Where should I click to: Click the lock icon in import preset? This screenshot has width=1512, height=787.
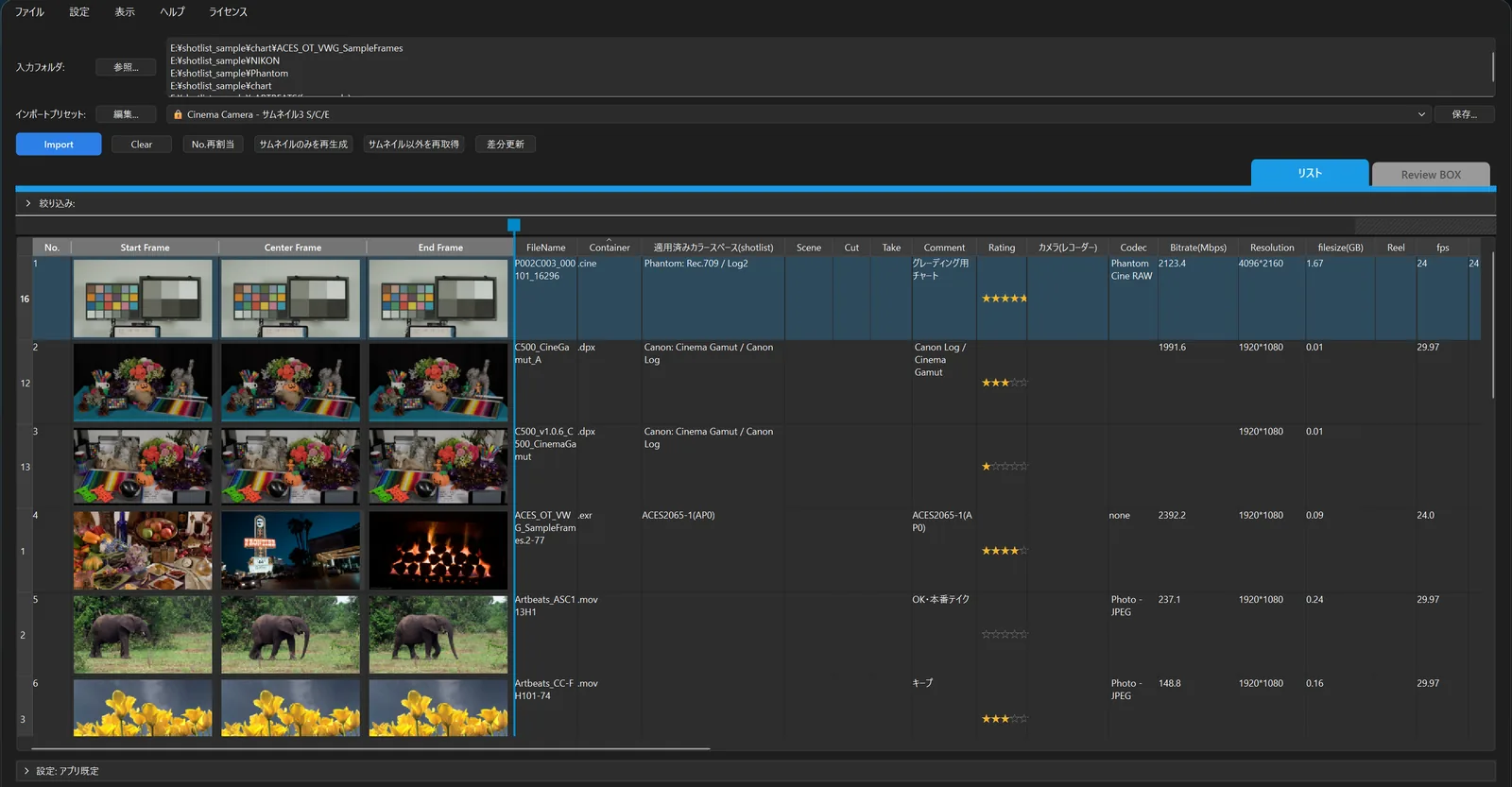point(178,114)
